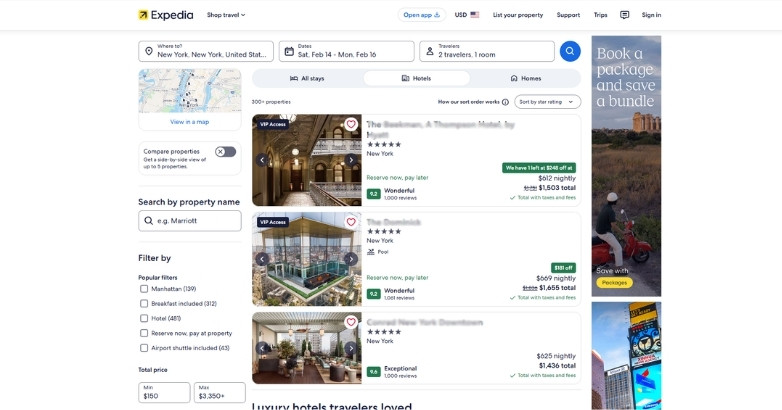
Task: Show previous photo of third hotel
Action: [x=262, y=348]
